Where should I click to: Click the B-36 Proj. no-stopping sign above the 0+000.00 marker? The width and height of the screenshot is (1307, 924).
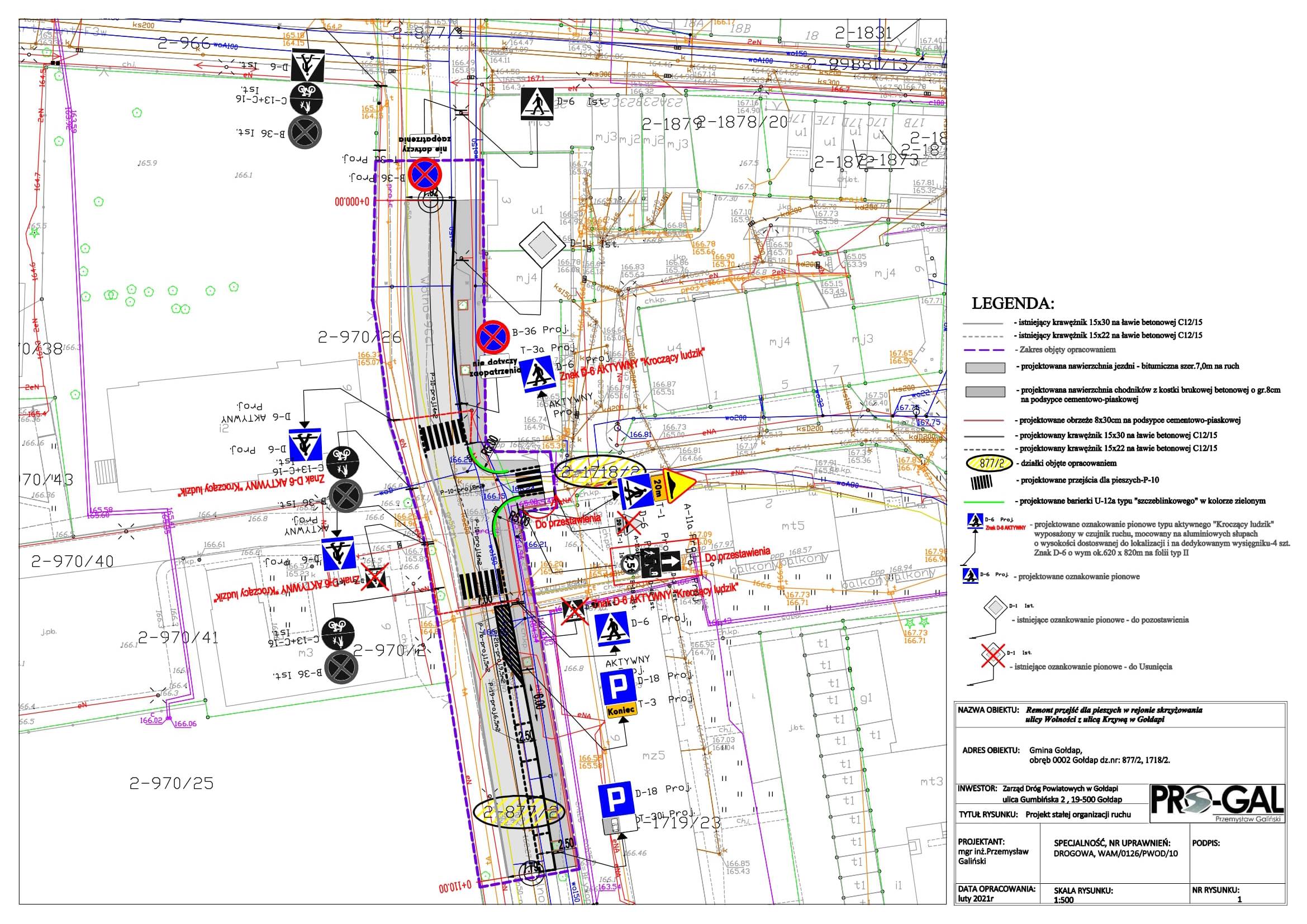click(425, 175)
